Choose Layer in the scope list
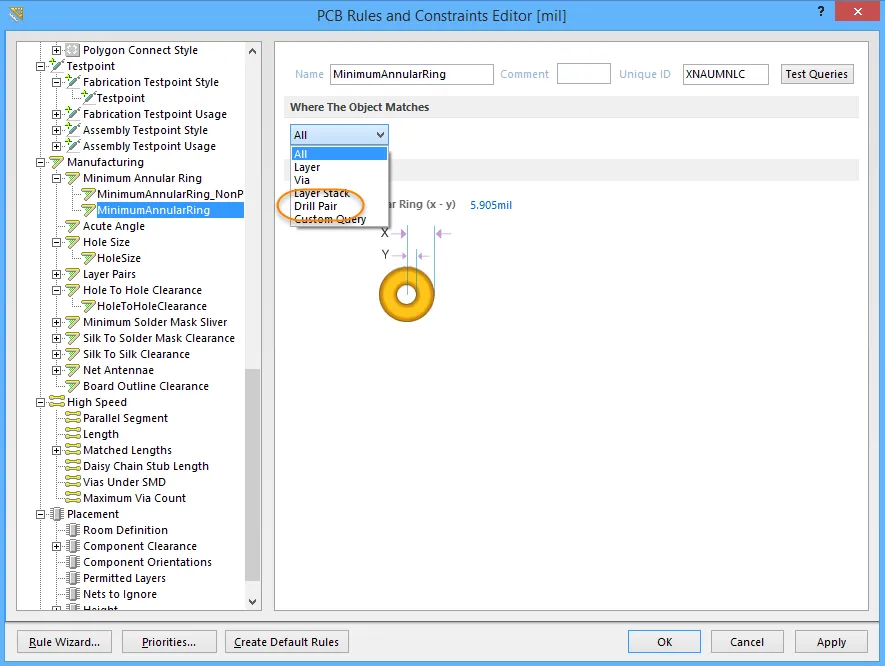The height and width of the screenshot is (666, 885). [x=339, y=167]
